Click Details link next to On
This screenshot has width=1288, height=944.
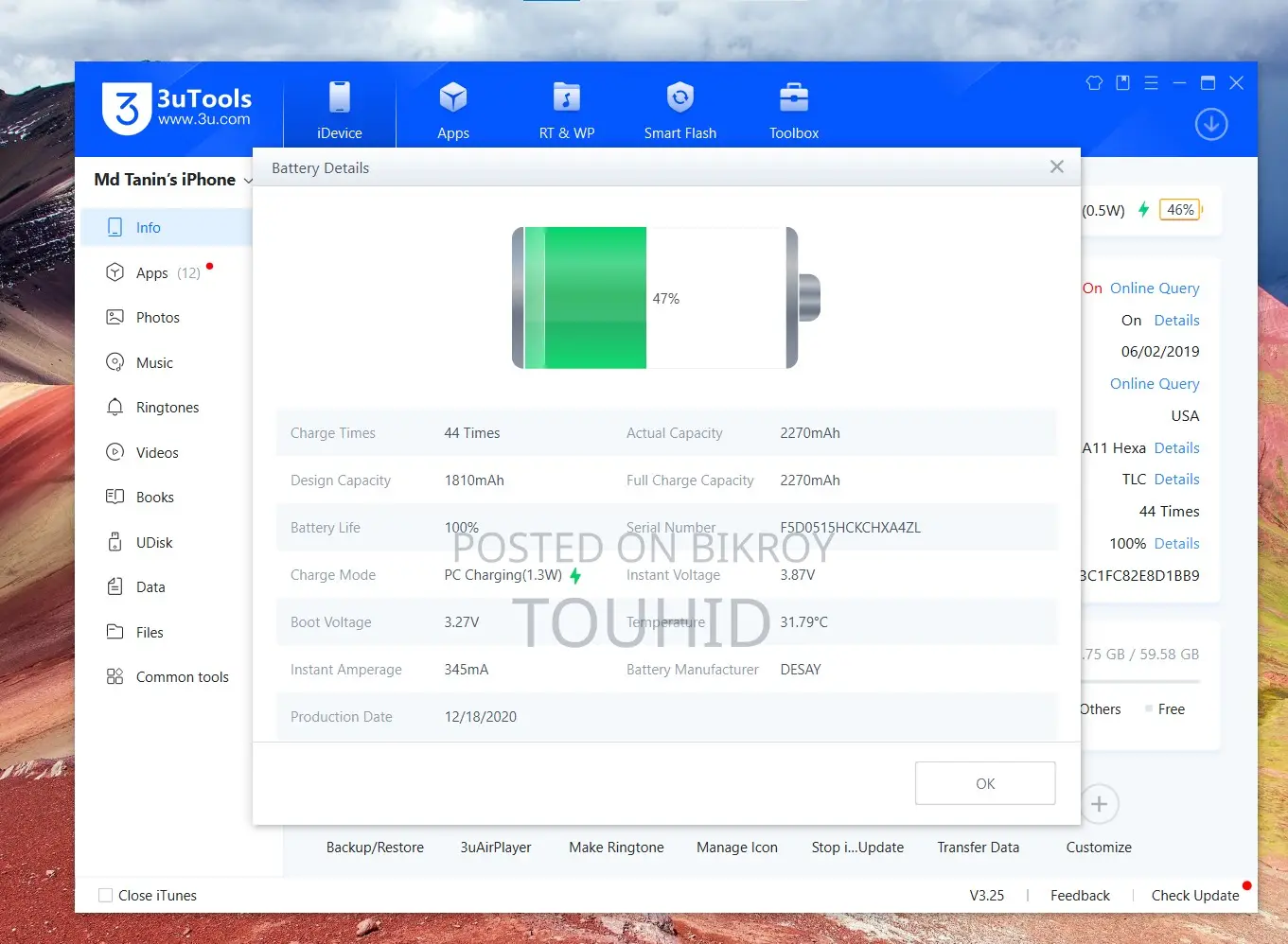click(x=1176, y=321)
